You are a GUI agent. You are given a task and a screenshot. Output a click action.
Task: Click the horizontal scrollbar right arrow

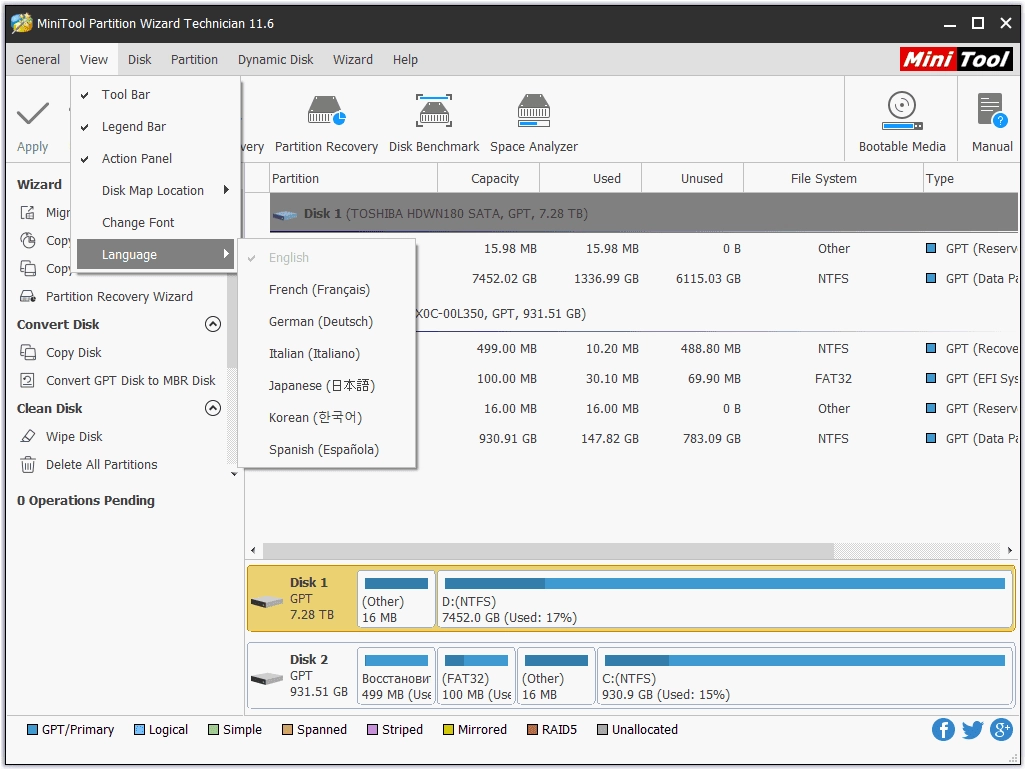[1010, 551]
